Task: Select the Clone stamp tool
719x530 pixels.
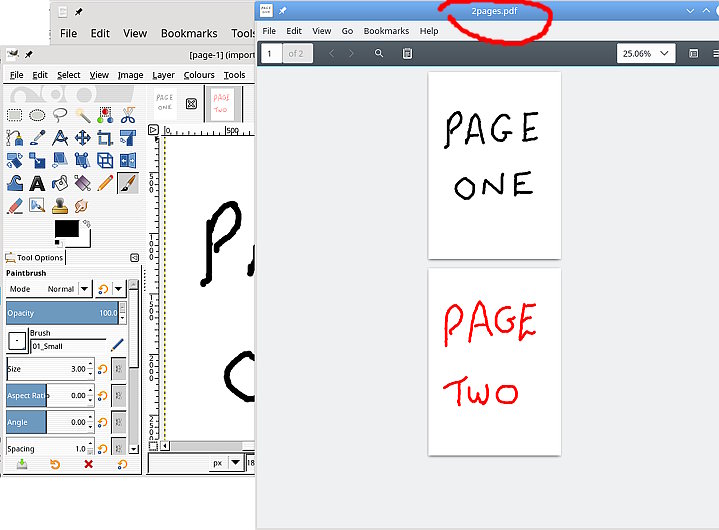Action: 60,206
